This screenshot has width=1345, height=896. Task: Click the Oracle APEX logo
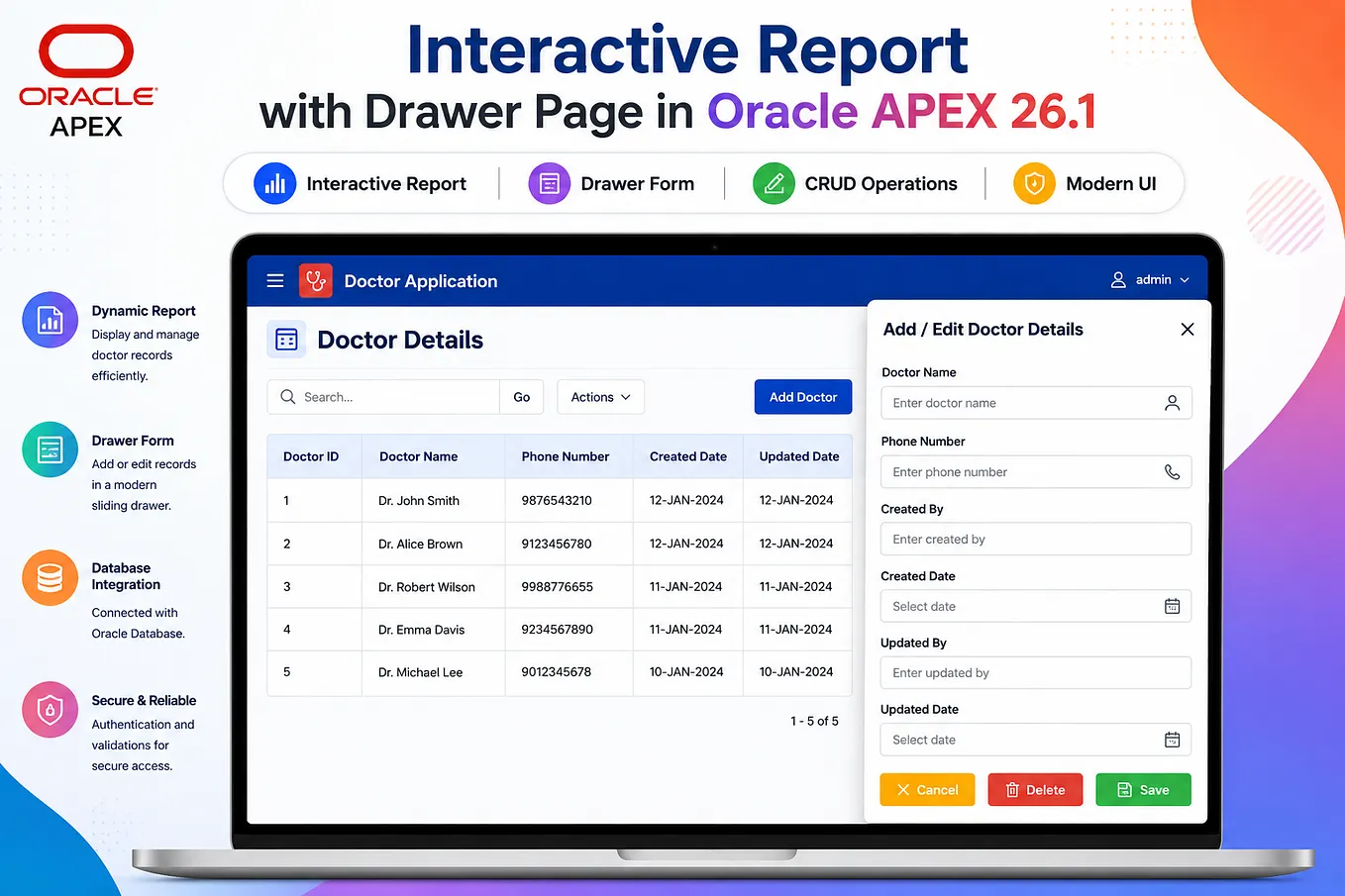click(x=87, y=81)
